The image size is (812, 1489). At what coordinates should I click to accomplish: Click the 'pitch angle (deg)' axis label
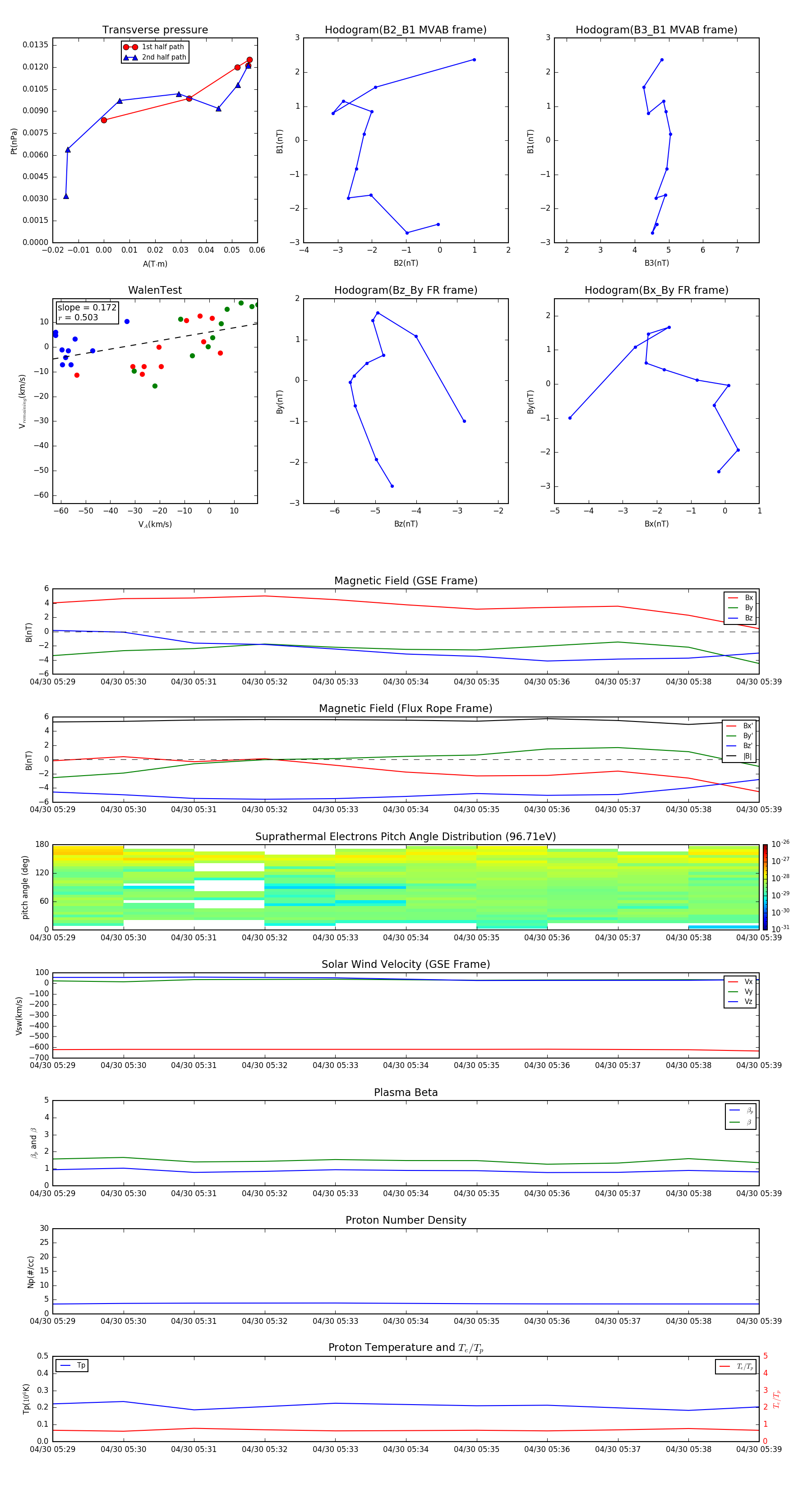tap(25, 887)
